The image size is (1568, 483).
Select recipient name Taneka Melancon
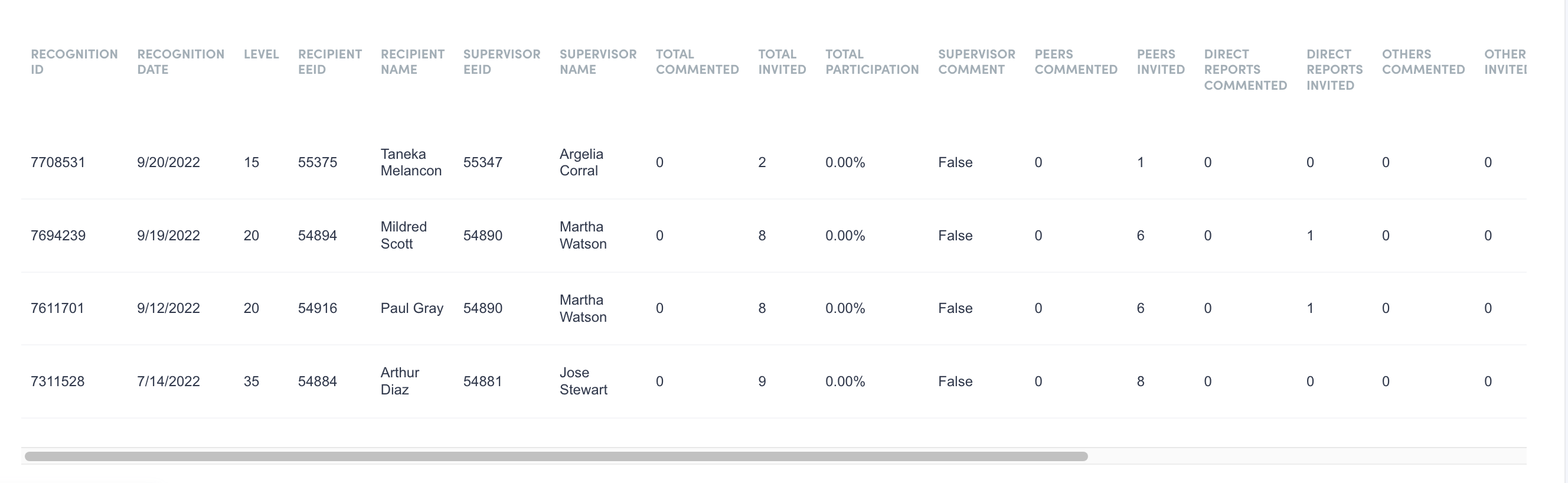point(411,162)
